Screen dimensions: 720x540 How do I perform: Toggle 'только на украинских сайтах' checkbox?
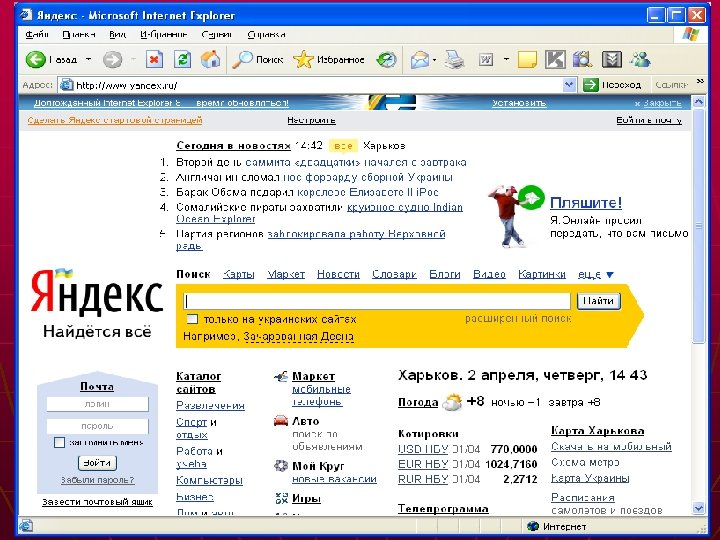[192, 319]
